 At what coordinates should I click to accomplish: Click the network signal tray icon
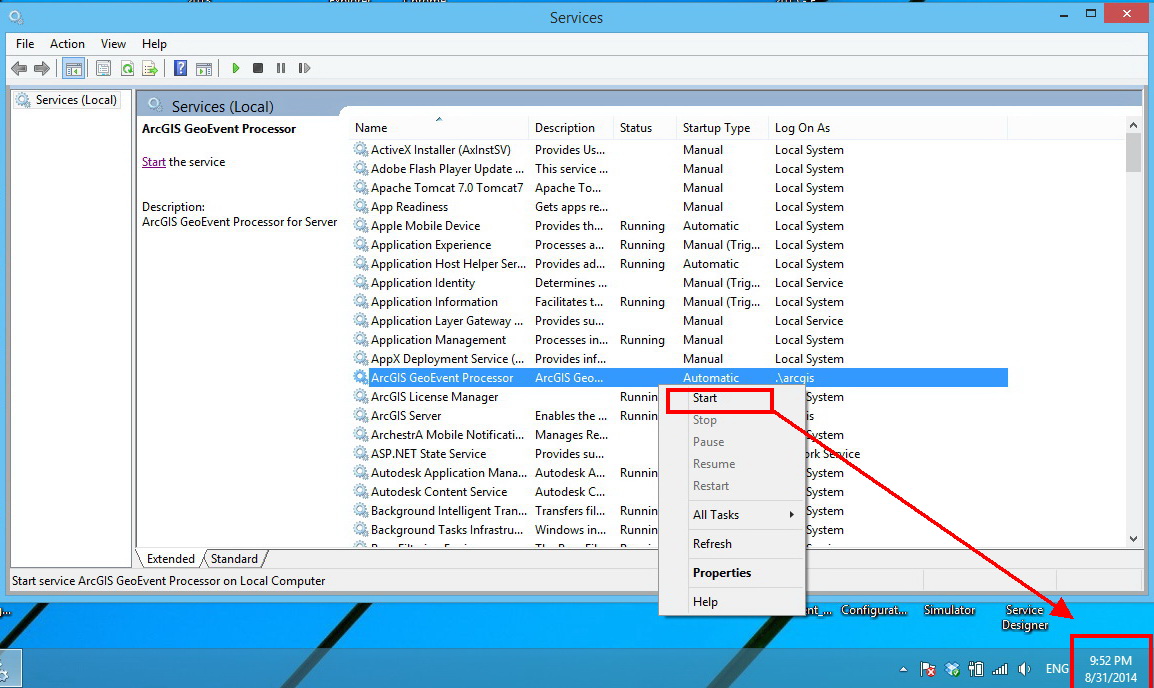coord(999,669)
